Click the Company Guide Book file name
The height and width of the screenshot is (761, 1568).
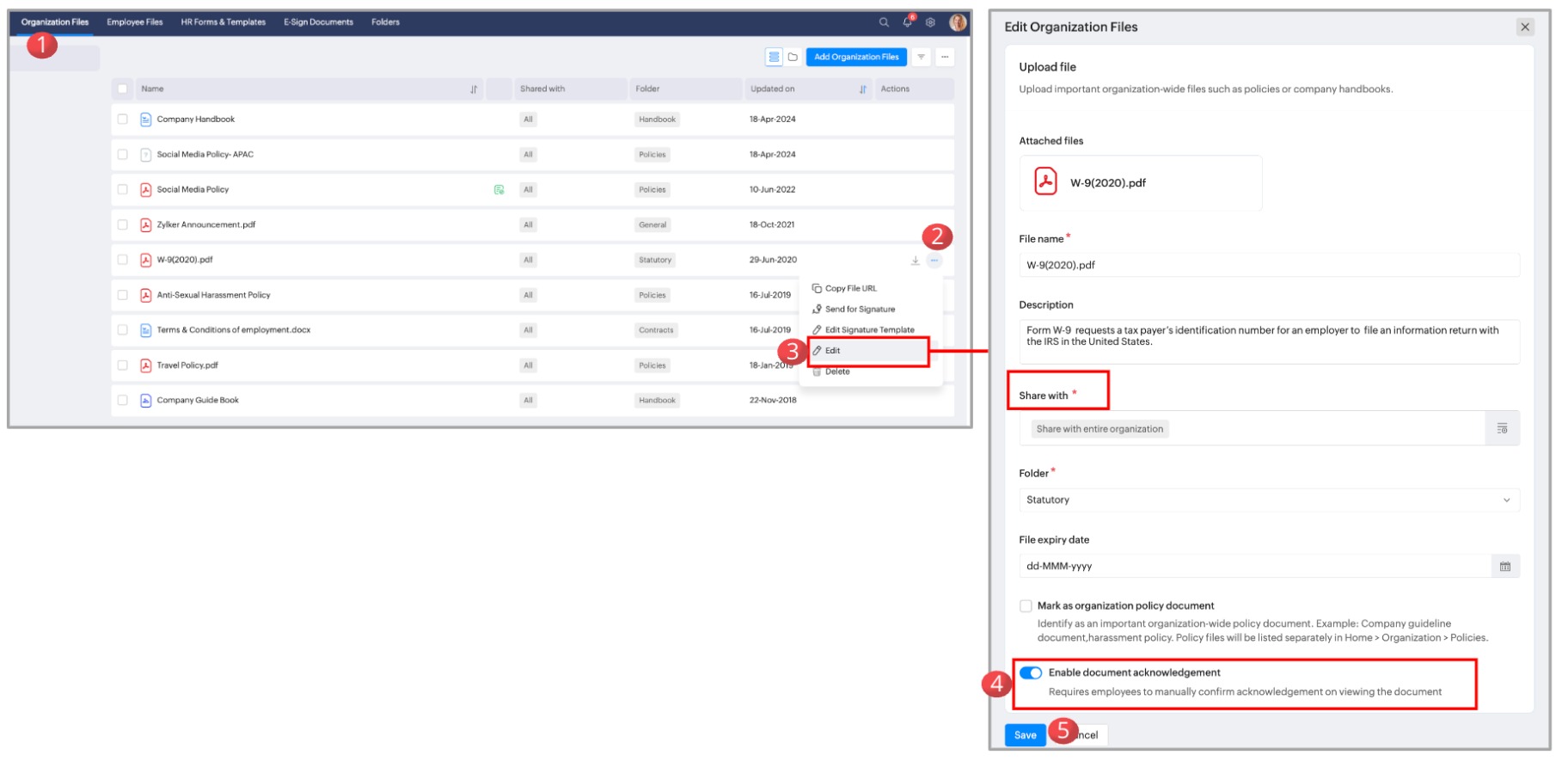(198, 401)
